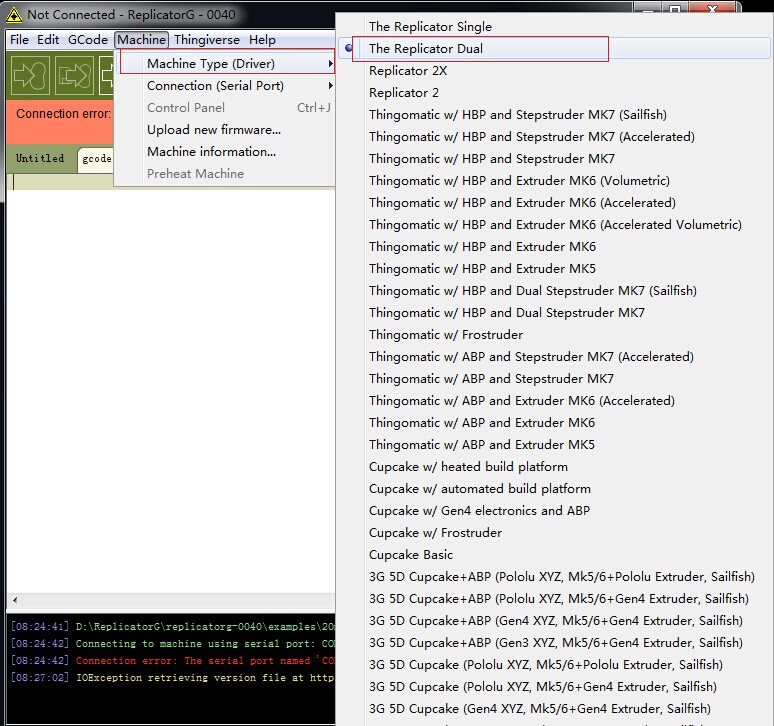Select Thingomatic w/ HBP and Extruder MK5
Viewport: 774px width, 726px height.
554,268
